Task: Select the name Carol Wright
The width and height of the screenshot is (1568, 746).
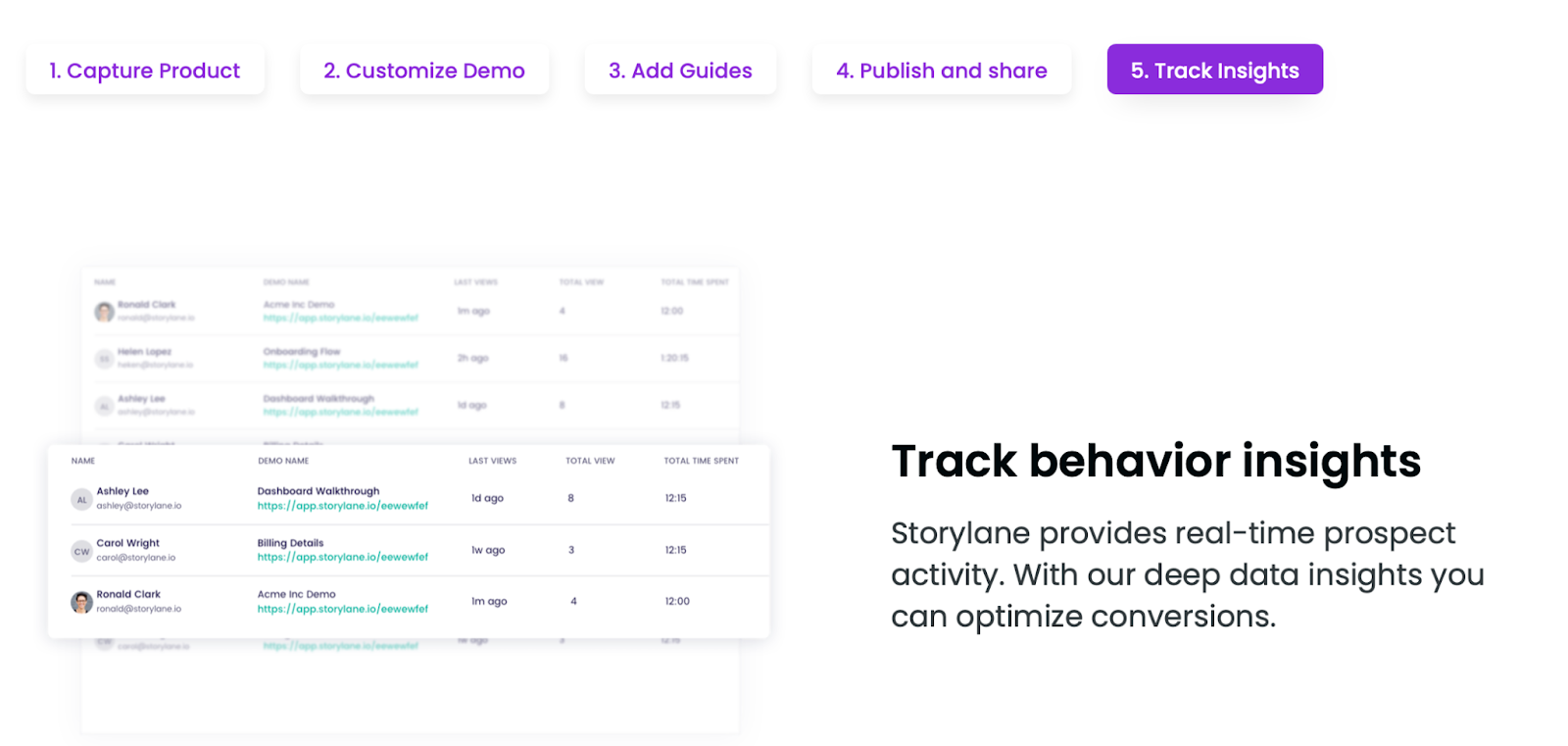Action: 127,543
